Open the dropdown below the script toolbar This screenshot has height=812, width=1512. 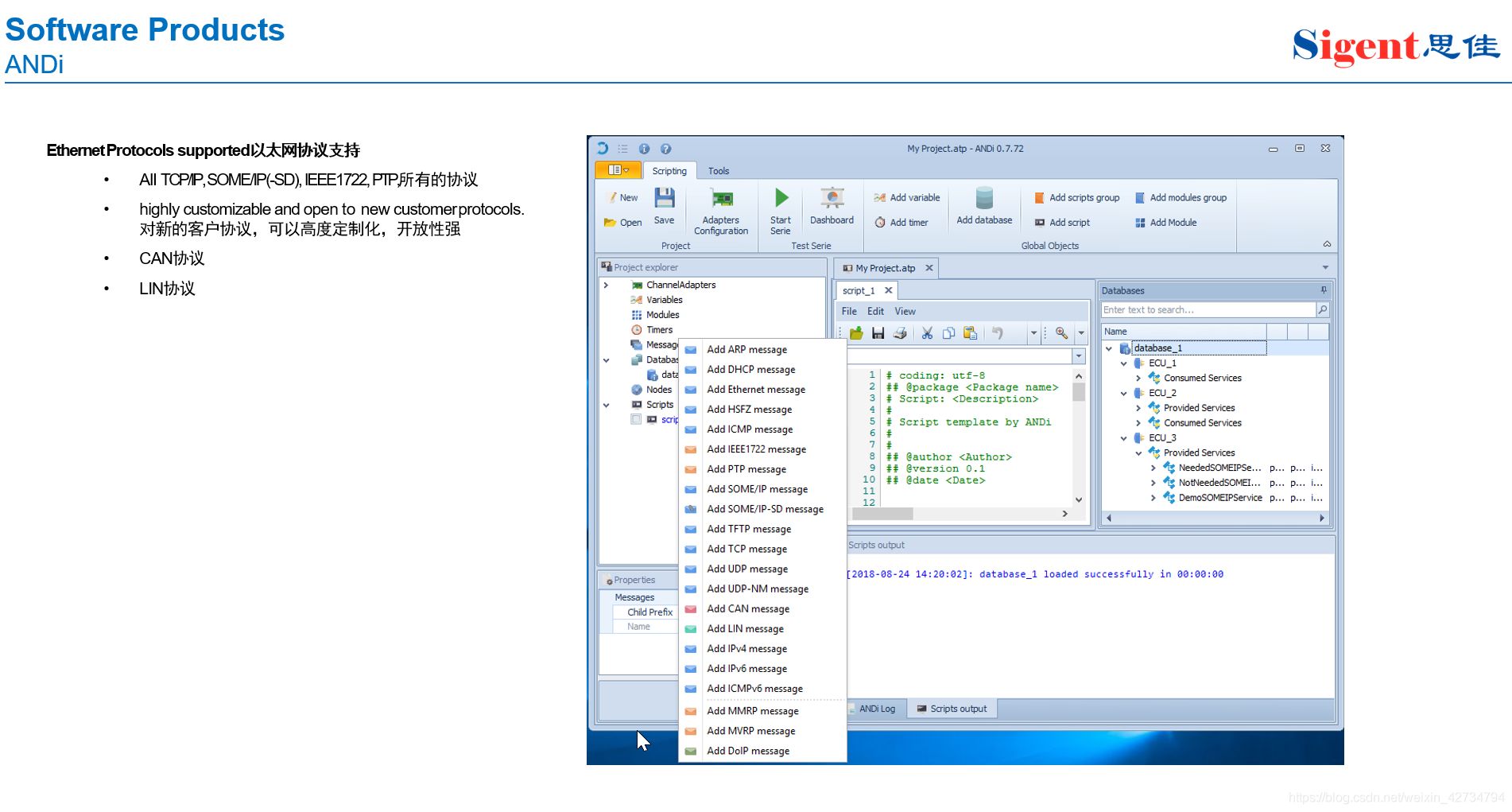point(1079,356)
